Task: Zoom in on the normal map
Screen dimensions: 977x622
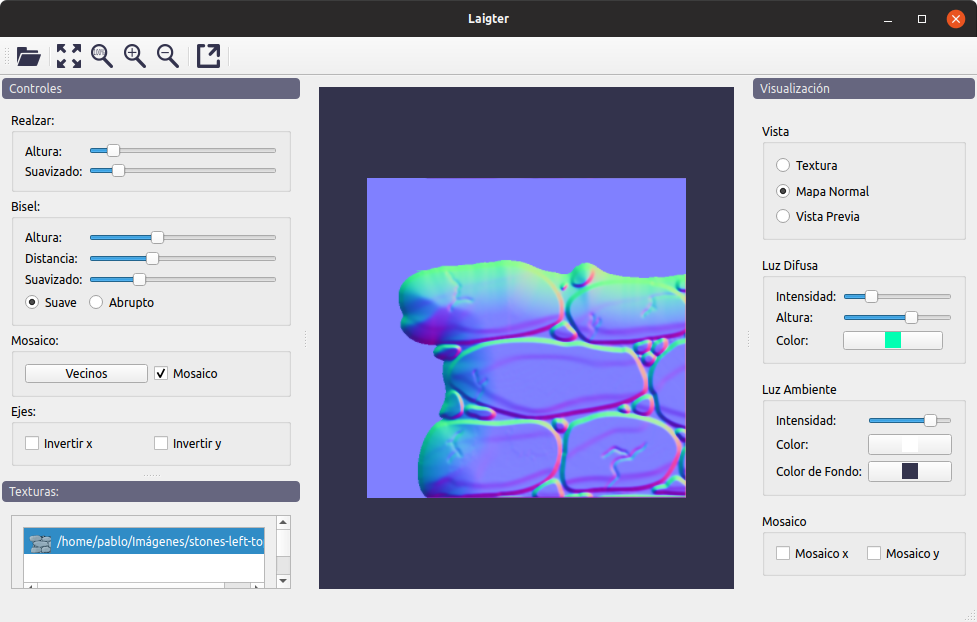Action: (x=135, y=56)
